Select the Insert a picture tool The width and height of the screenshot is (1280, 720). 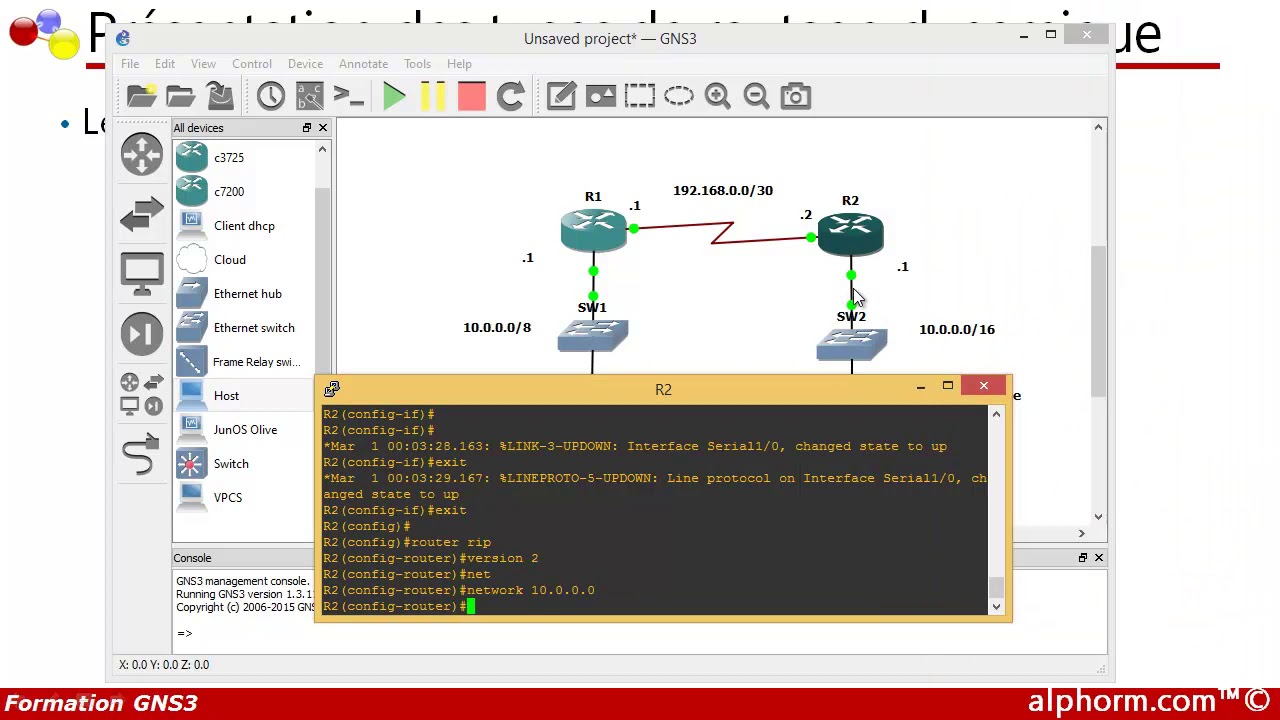click(x=600, y=96)
